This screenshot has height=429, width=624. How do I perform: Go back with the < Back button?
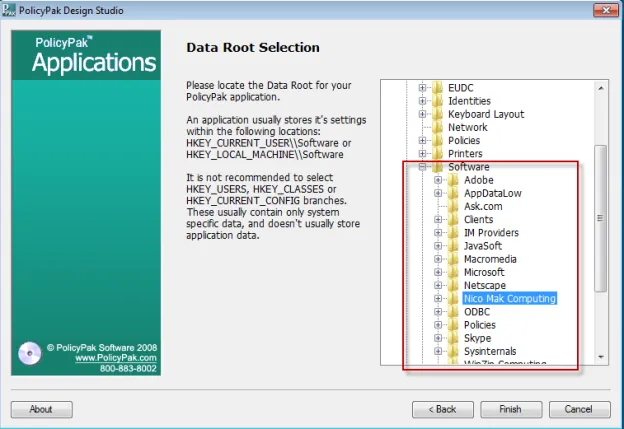443,409
